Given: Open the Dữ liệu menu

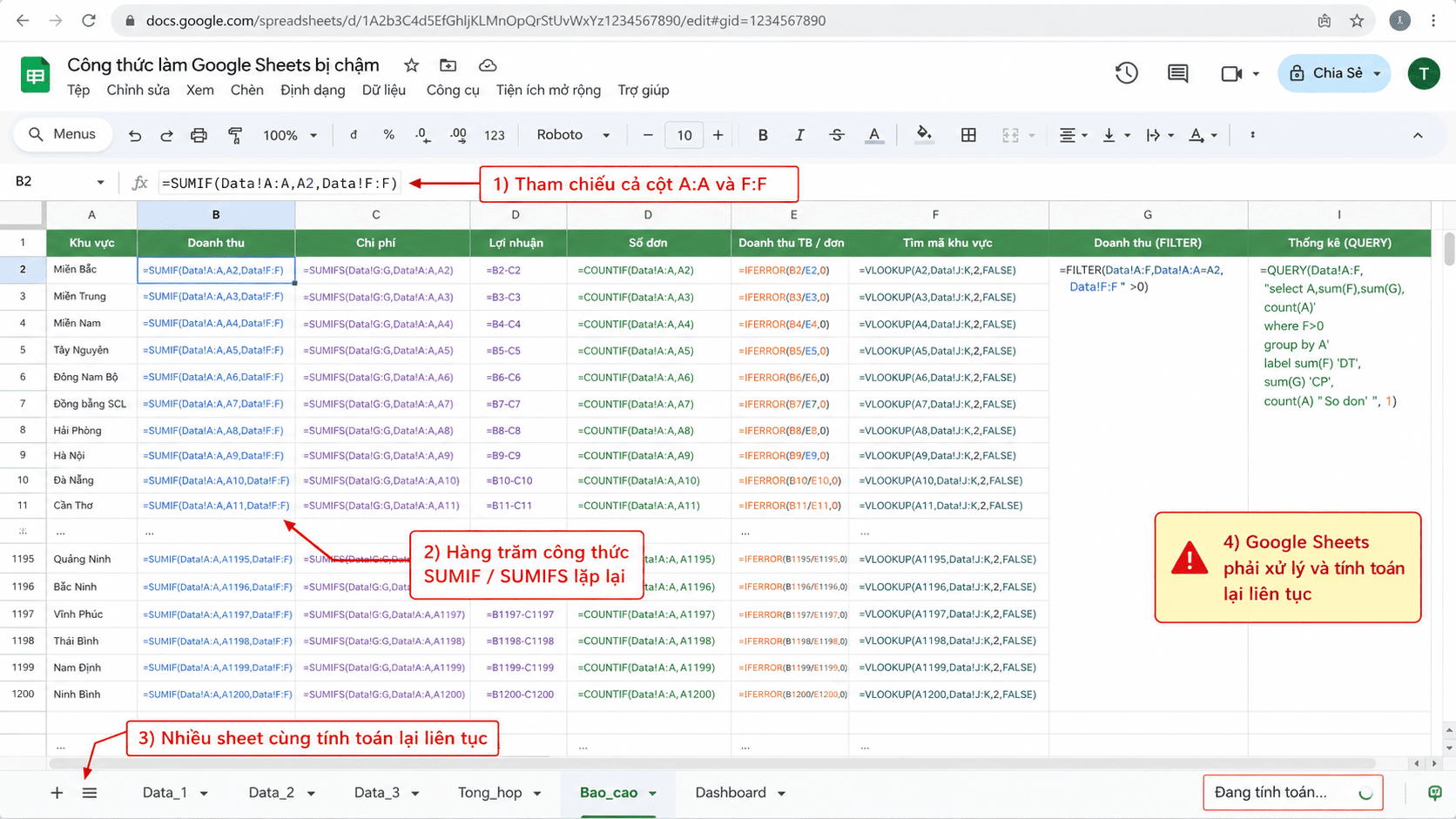Looking at the screenshot, I should 384,91.
